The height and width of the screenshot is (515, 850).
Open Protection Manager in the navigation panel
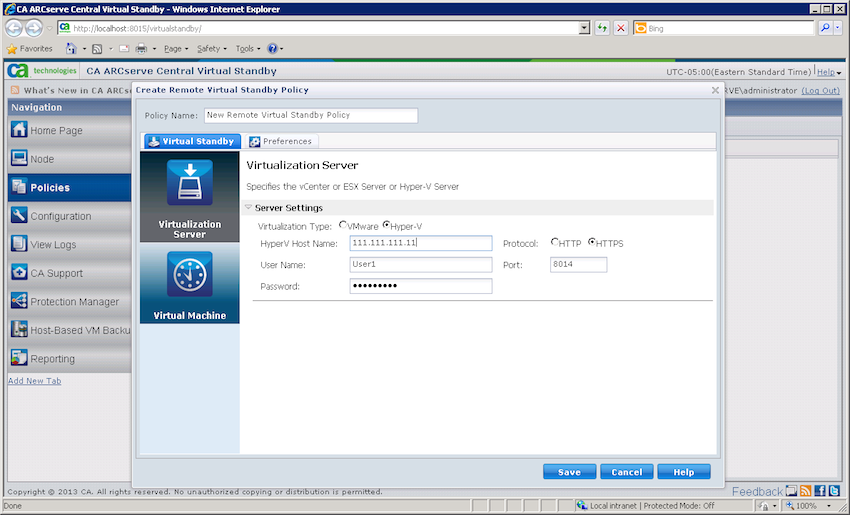(x=69, y=301)
